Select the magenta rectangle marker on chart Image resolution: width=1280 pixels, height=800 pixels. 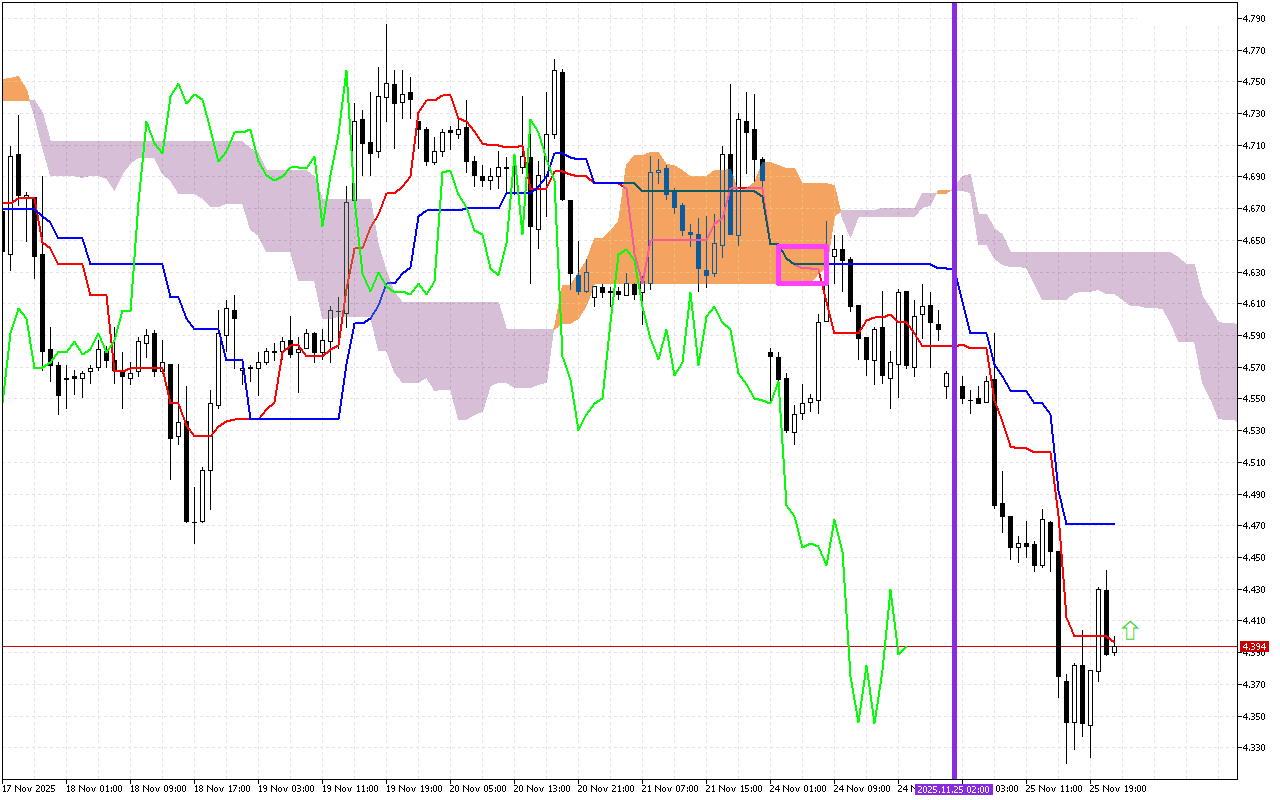click(802, 265)
